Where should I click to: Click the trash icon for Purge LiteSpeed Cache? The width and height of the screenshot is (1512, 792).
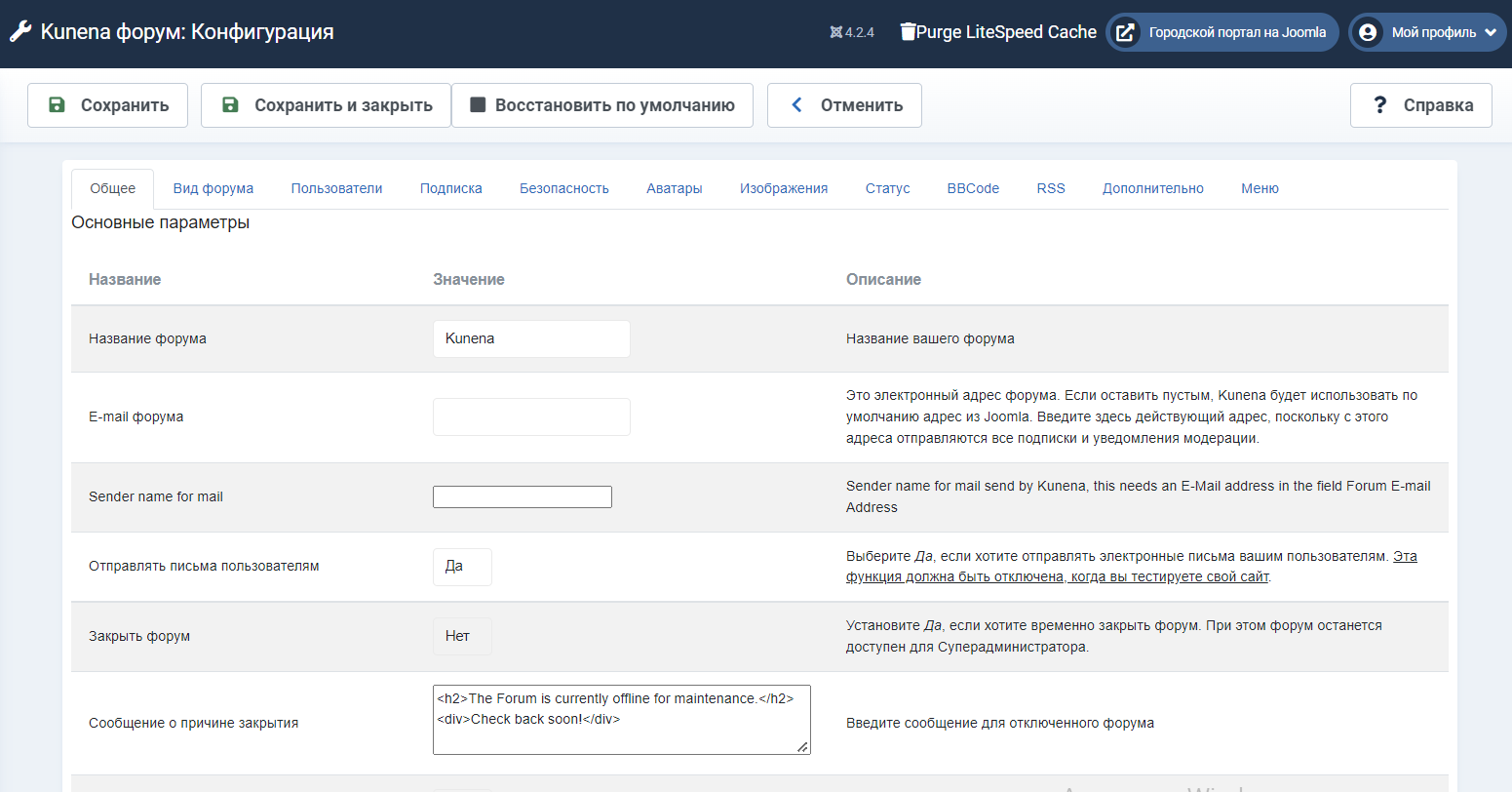coord(908,32)
